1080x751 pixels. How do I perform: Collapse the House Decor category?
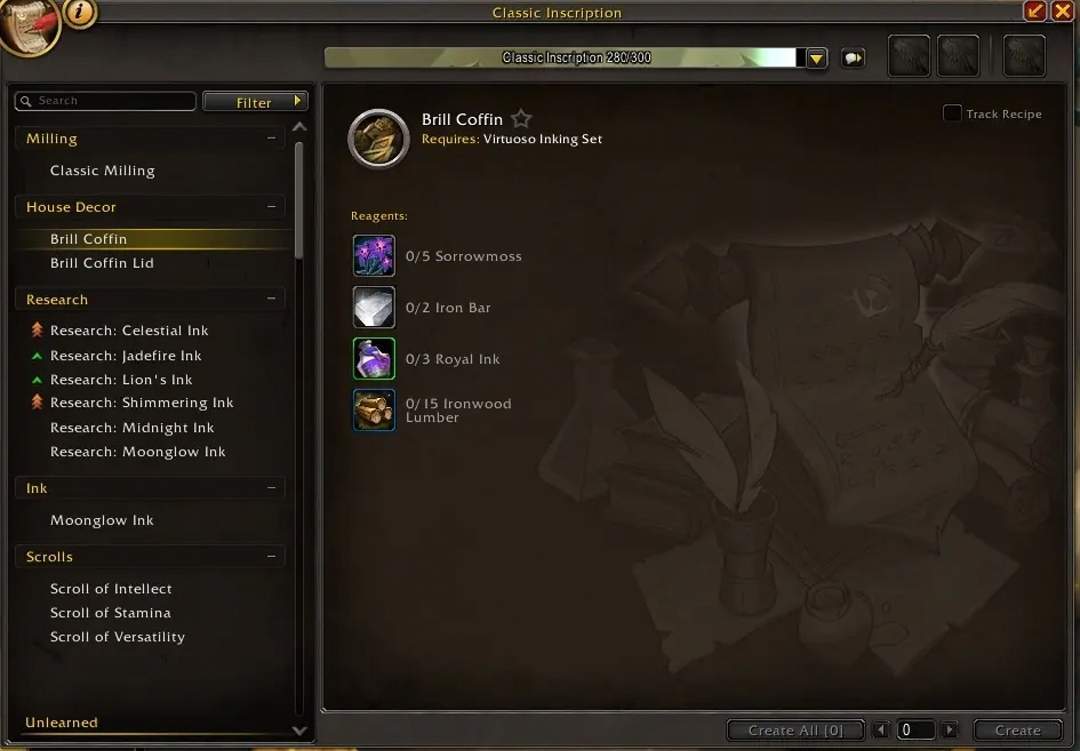point(271,206)
